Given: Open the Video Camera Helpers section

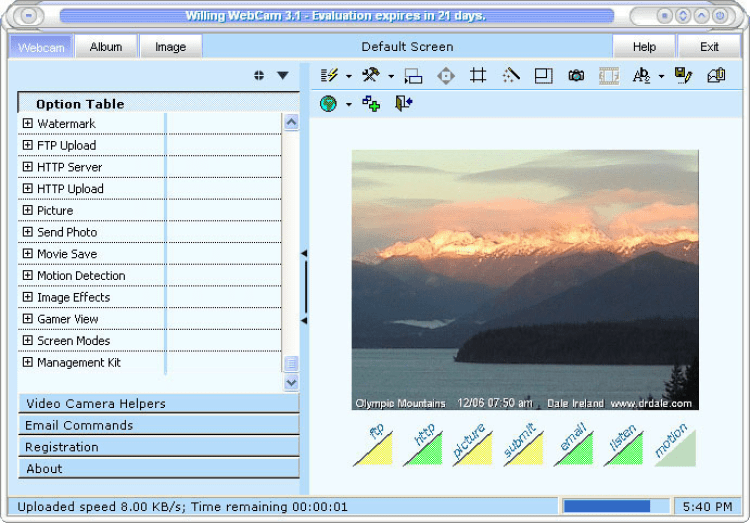Looking at the screenshot, I should click(158, 404).
